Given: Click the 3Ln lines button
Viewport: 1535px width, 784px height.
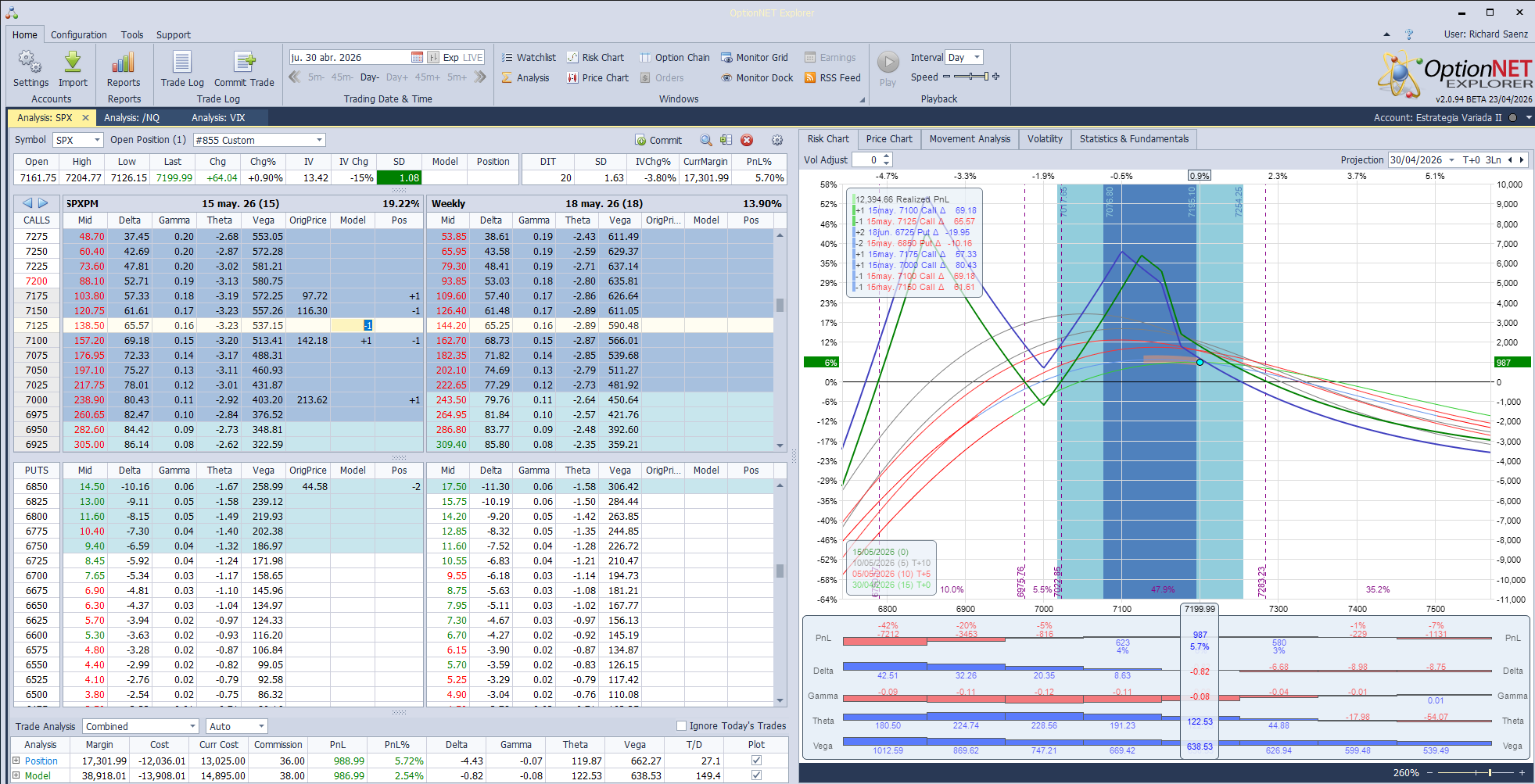Looking at the screenshot, I should pos(1493,159).
